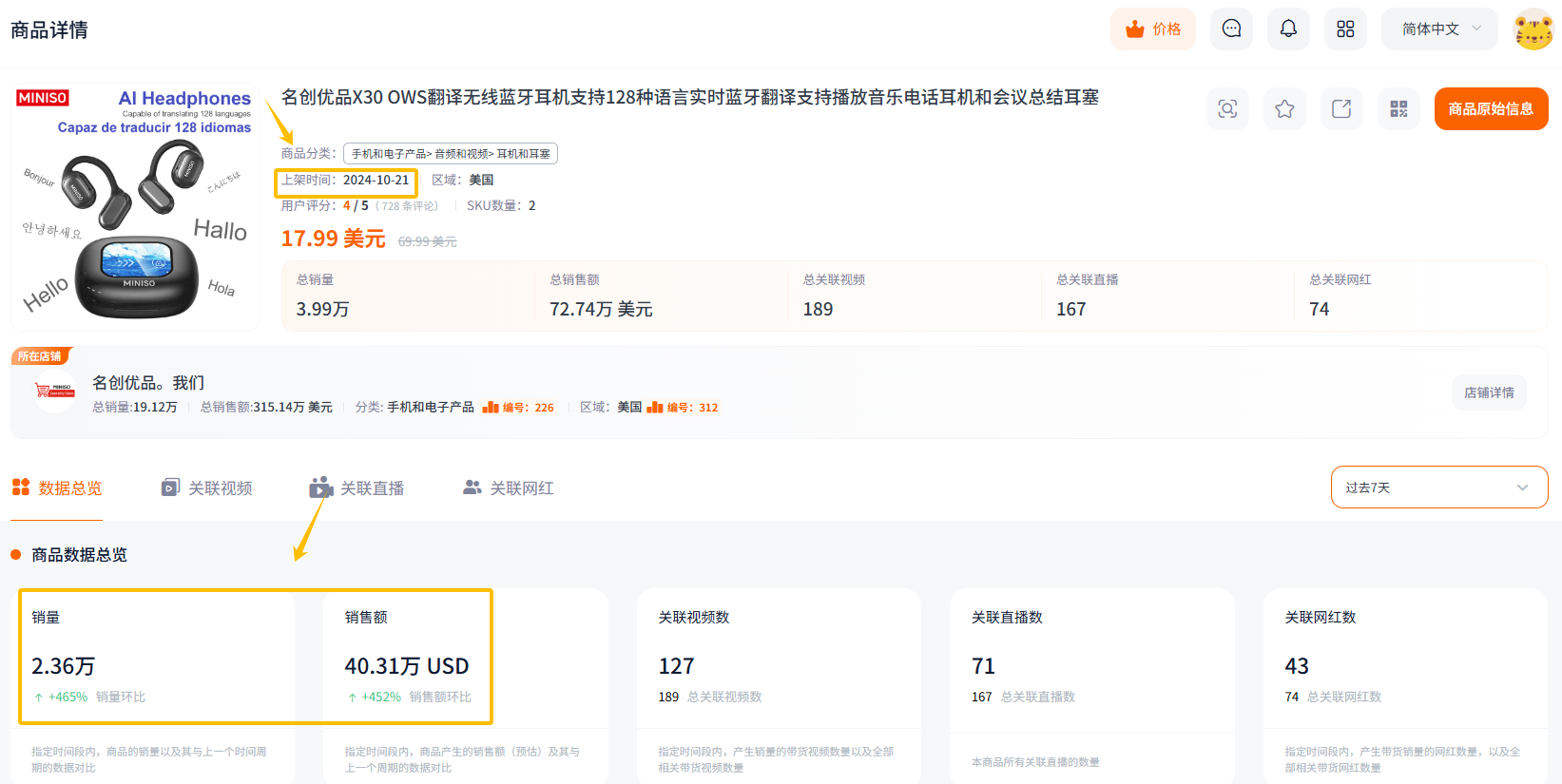Click the original price 69.99 美元
The height and width of the screenshot is (784, 1562).
pyautogui.click(x=427, y=241)
